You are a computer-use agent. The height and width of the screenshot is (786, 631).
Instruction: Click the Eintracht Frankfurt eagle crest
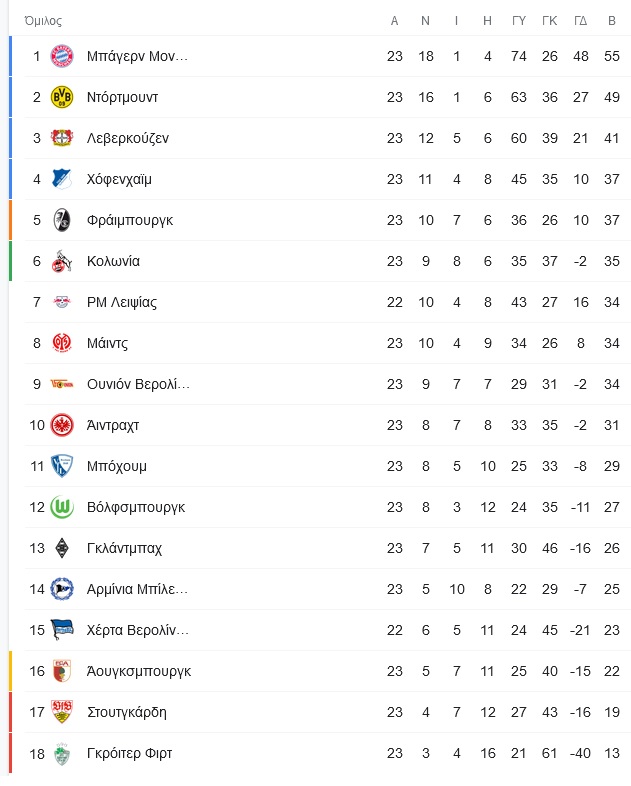point(62,425)
